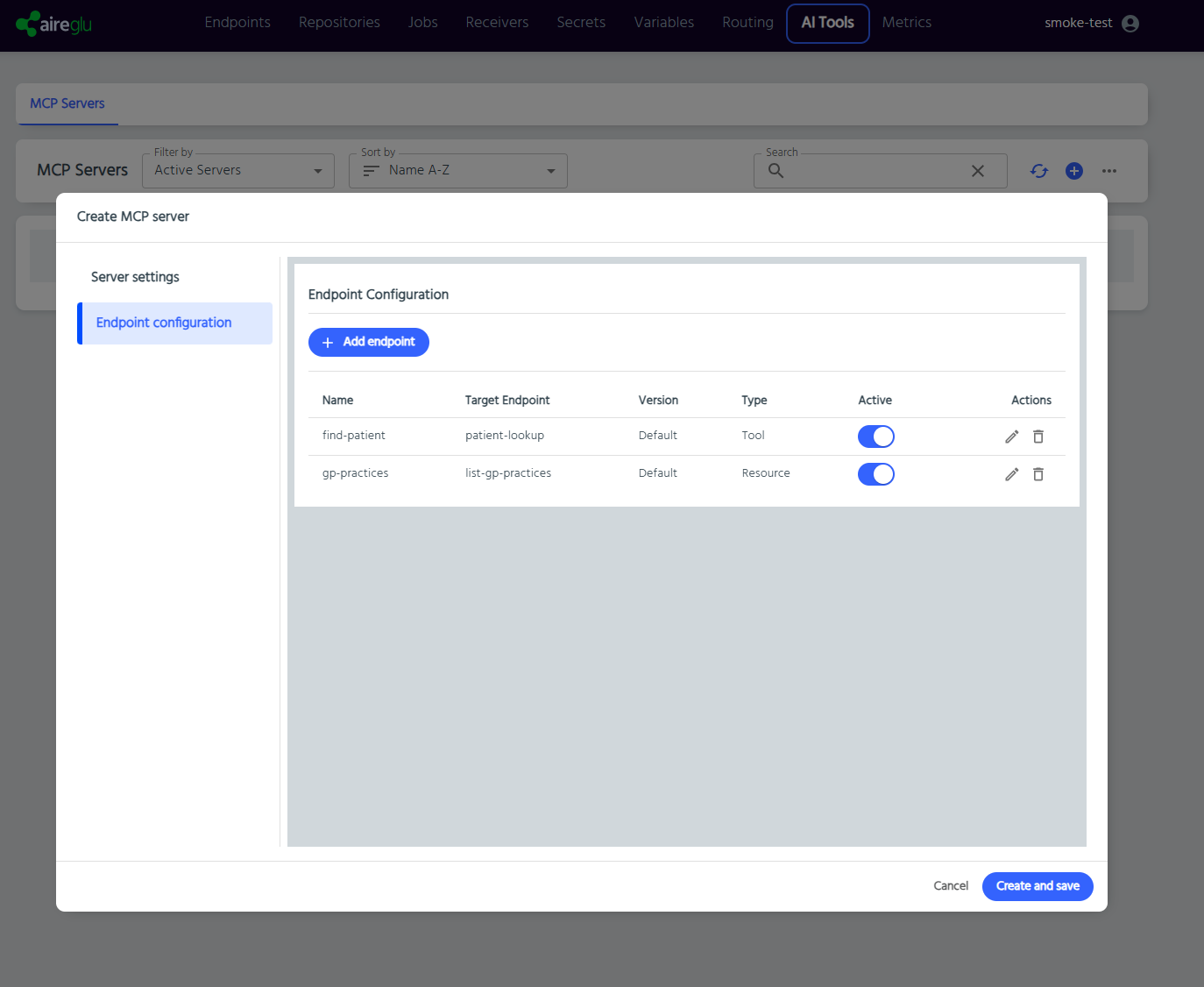Select Endpoint configuration in sidebar
1204x987 pixels.
pos(164,323)
